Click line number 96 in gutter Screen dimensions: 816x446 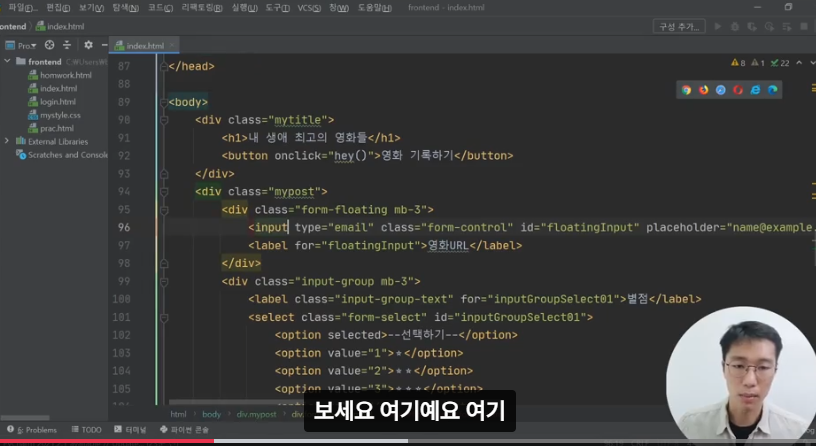124,227
